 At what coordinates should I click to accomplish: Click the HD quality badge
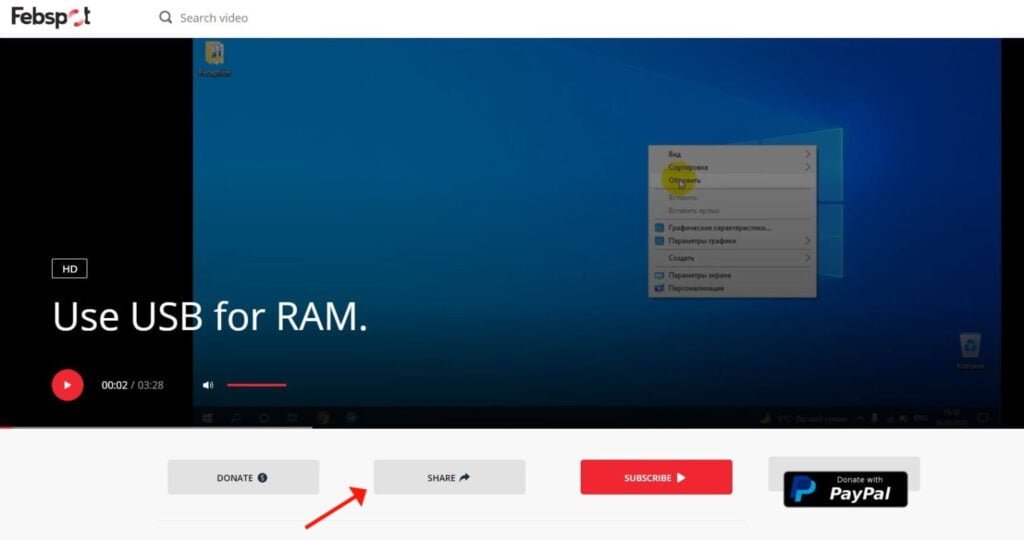coord(70,268)
